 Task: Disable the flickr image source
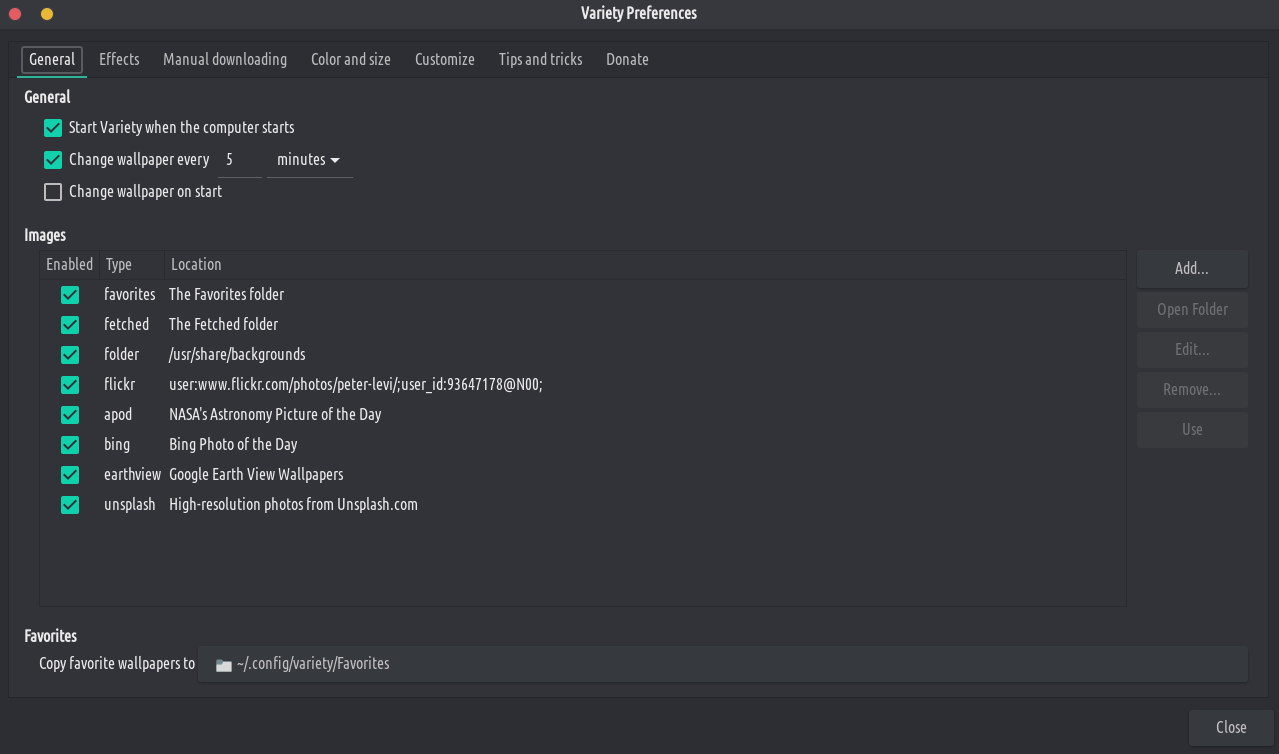(x=70, y=385)
